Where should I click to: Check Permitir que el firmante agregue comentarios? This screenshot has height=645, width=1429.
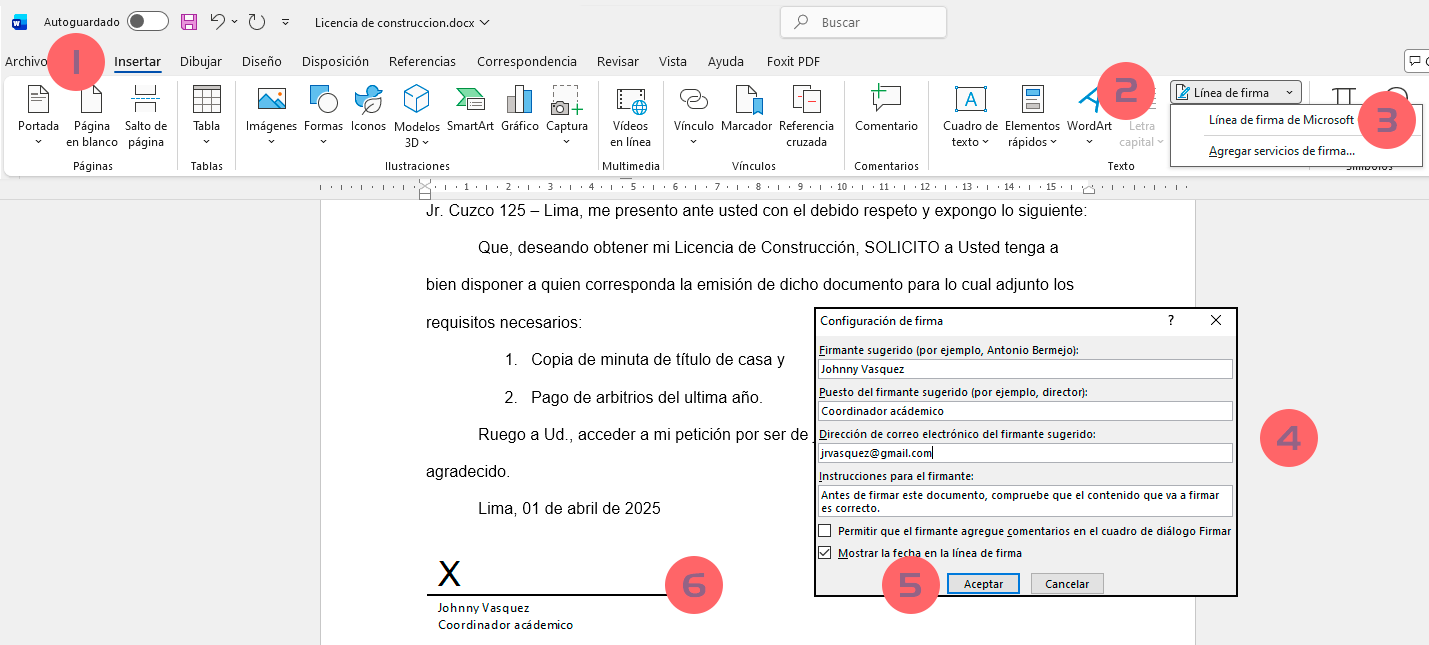tap(825, 531)
